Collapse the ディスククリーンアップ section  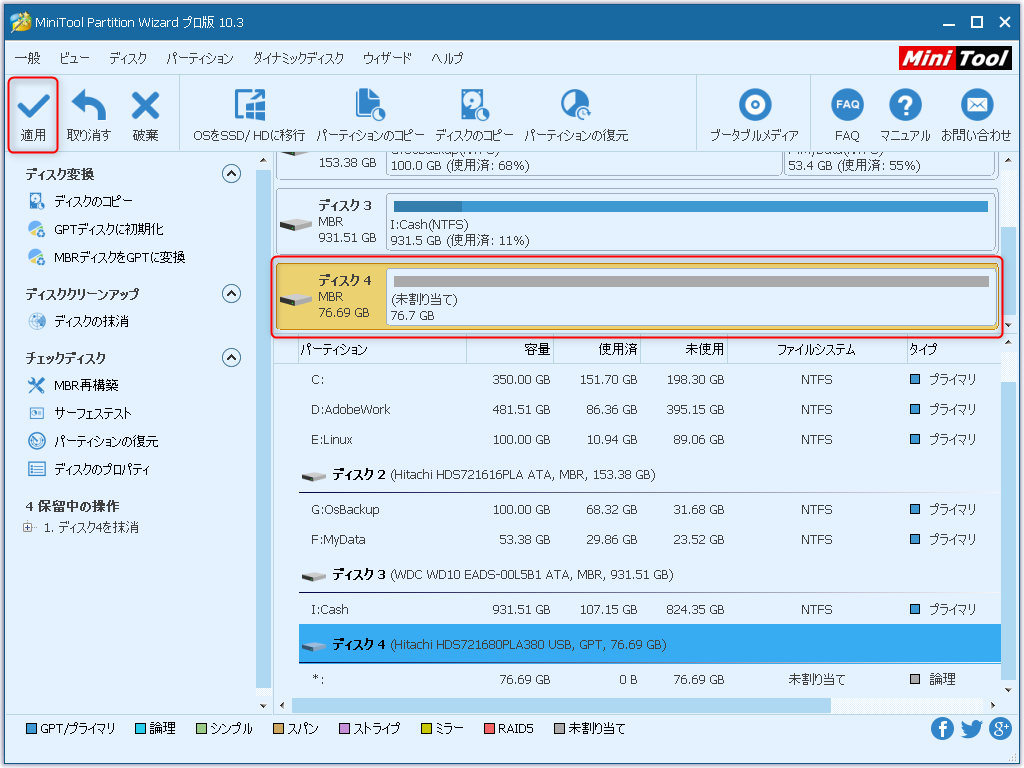pyautogui.click(x=231, y=294)
